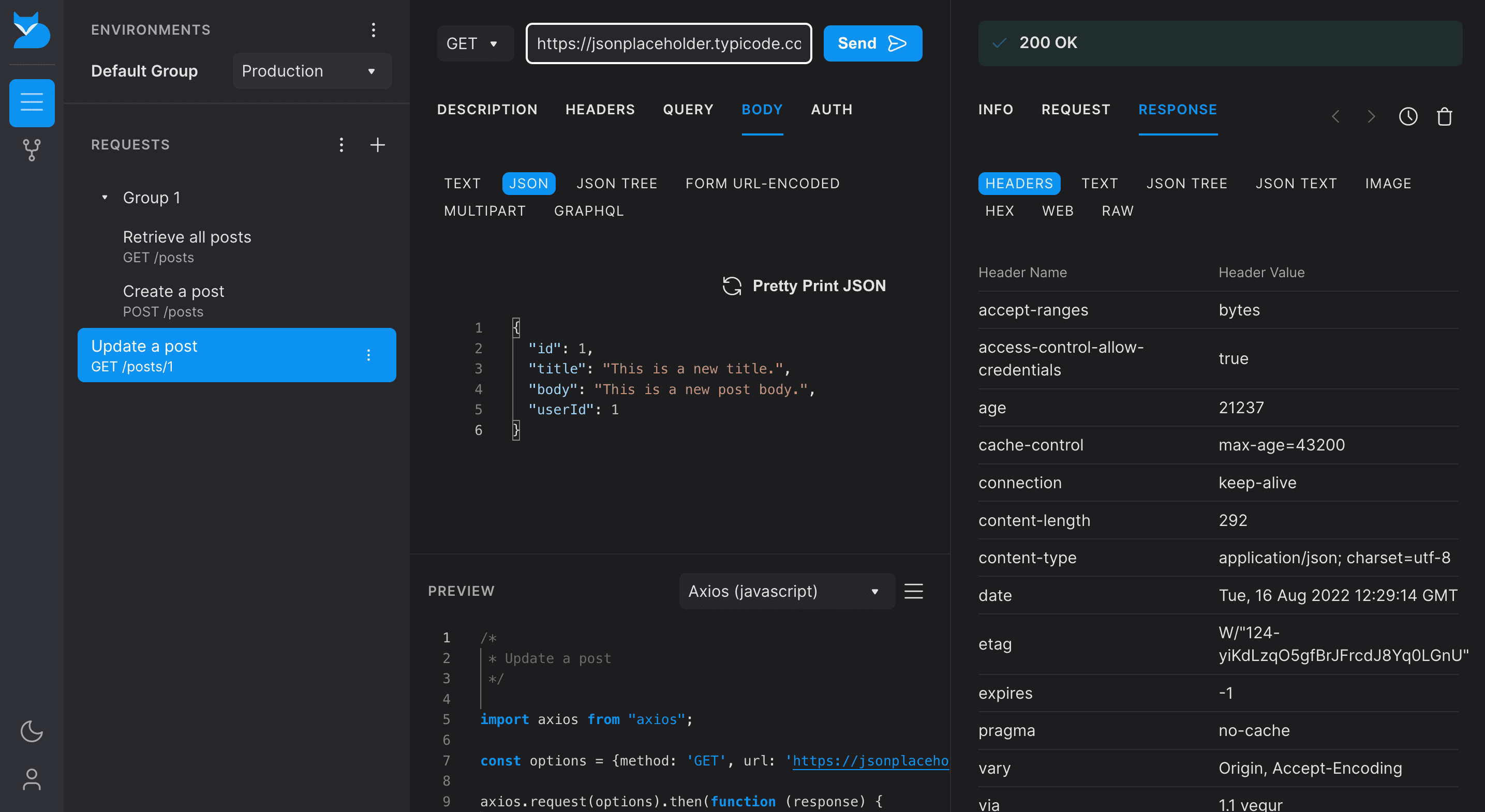Select Update a post request
This screenshot has height=812, width=1485.
(x=236, y=355)
